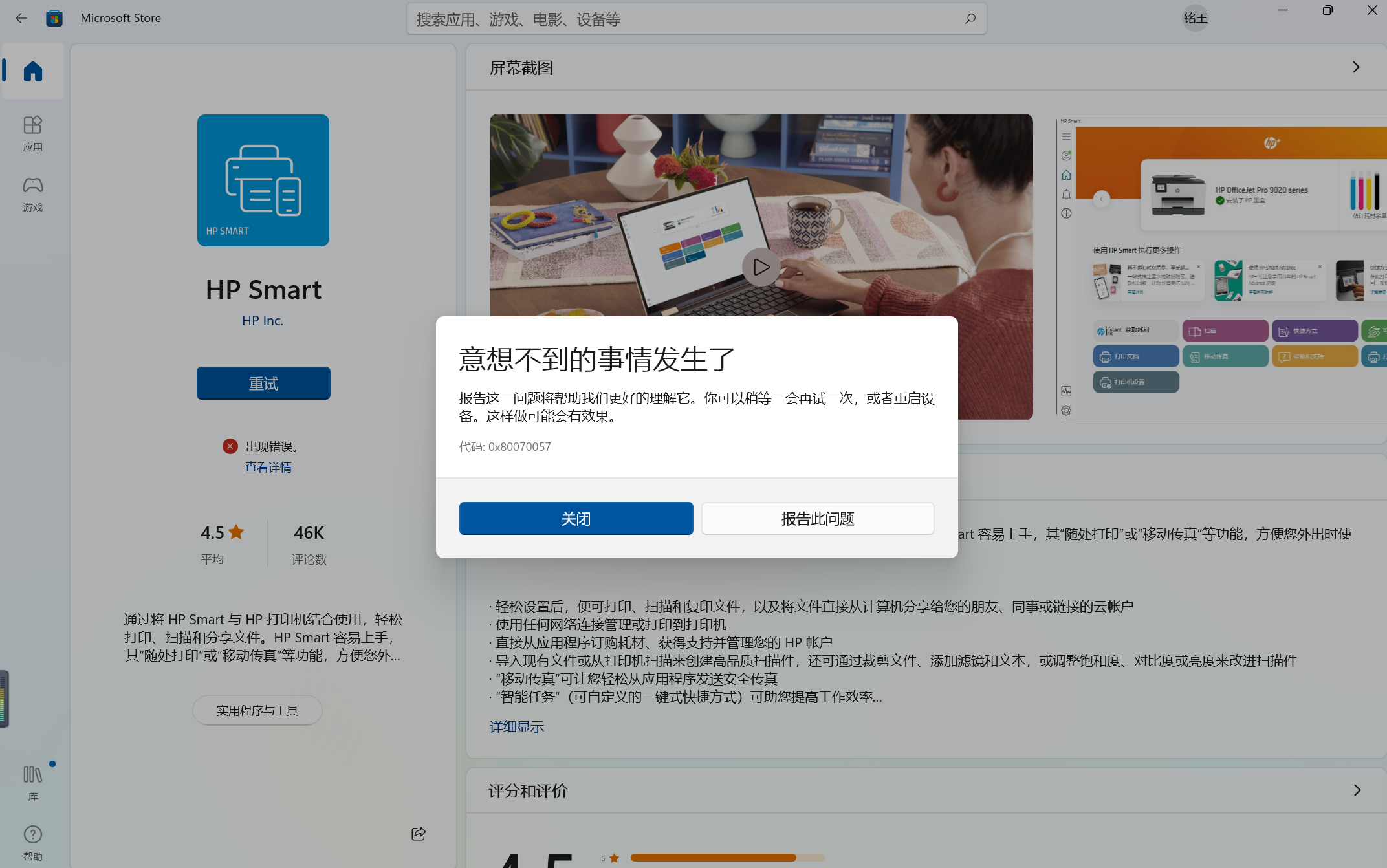Click the Microsoft Store logo icon
Viewport: 1387px width, 868px height.
(54, 18)
